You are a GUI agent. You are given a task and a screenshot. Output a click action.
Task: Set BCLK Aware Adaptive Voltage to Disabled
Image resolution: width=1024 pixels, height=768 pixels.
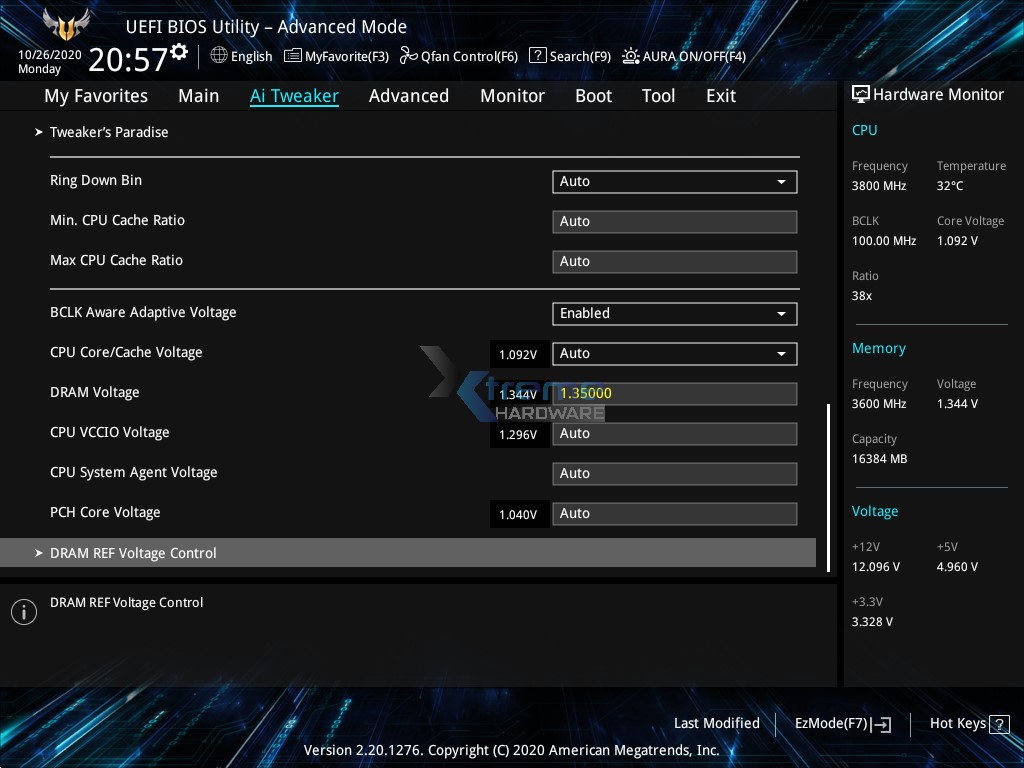click(674, 313)
